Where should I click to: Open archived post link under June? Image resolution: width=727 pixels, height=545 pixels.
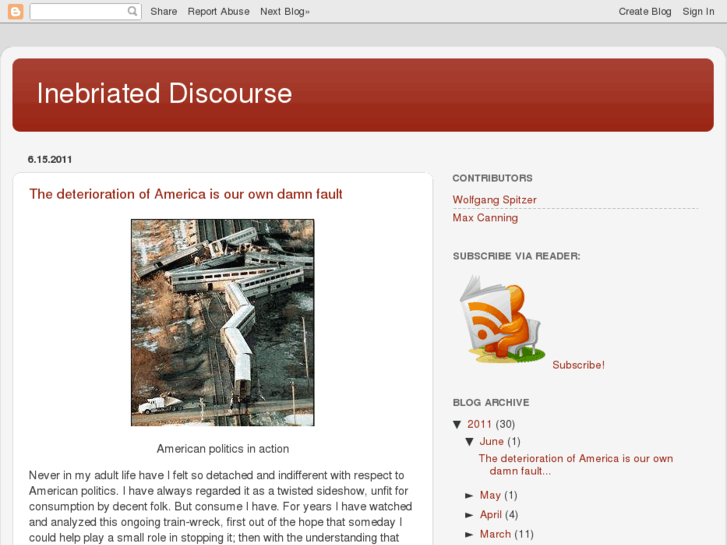coord(575,465)
